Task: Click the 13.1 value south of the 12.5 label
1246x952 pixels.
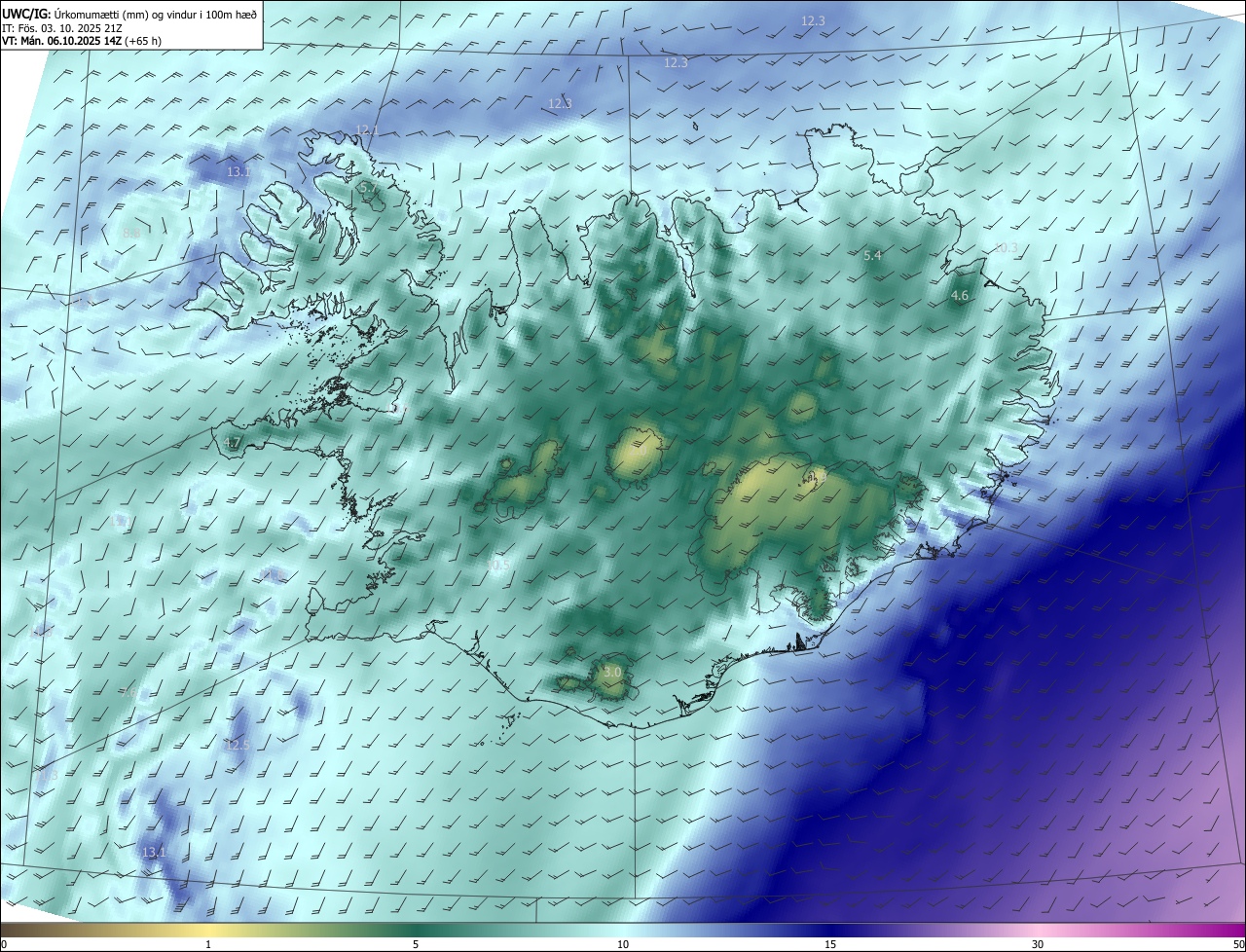Action: point(154,853)
